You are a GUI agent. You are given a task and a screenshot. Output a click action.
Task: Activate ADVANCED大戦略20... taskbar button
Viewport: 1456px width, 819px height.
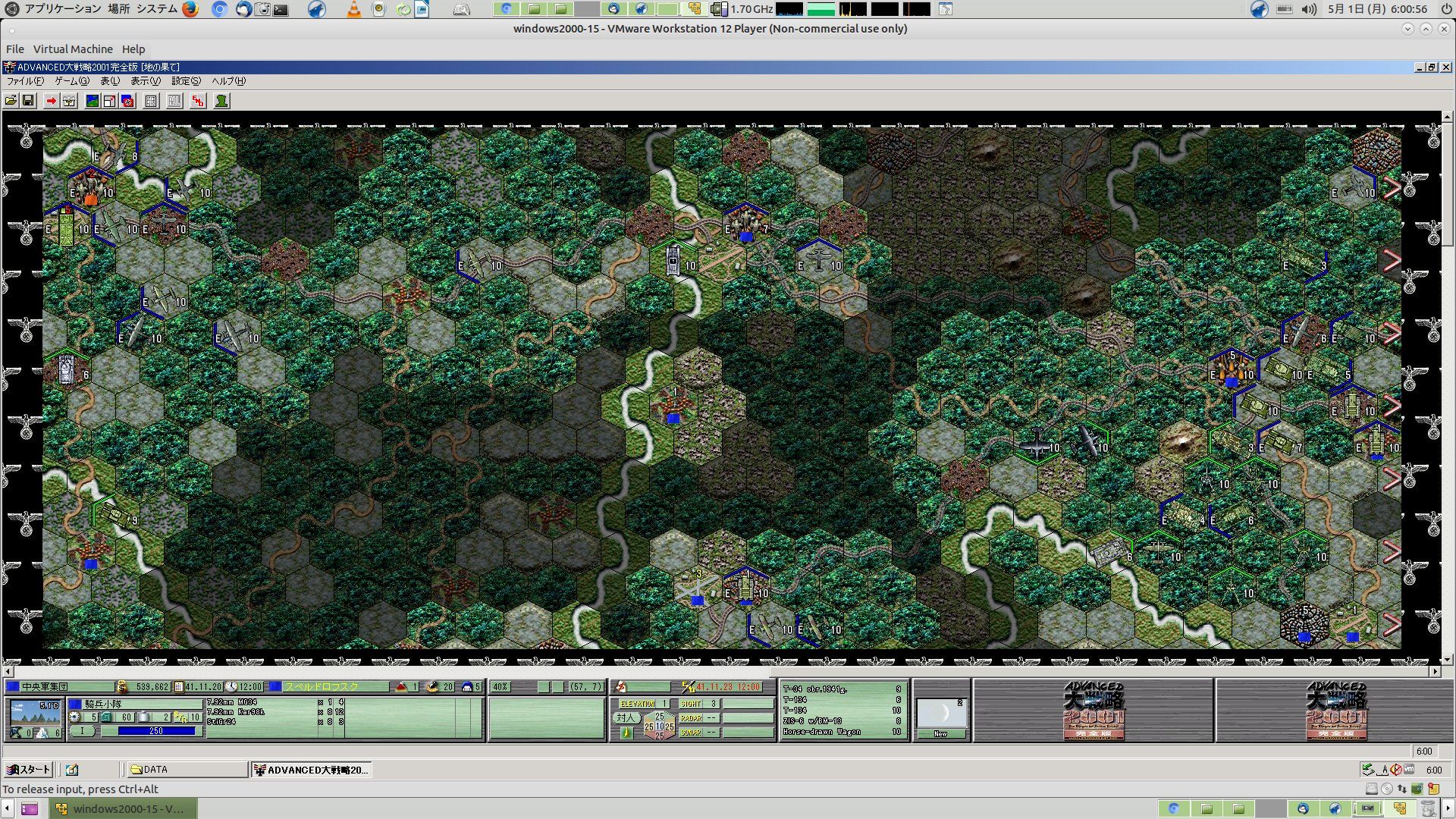pos(311,770)
